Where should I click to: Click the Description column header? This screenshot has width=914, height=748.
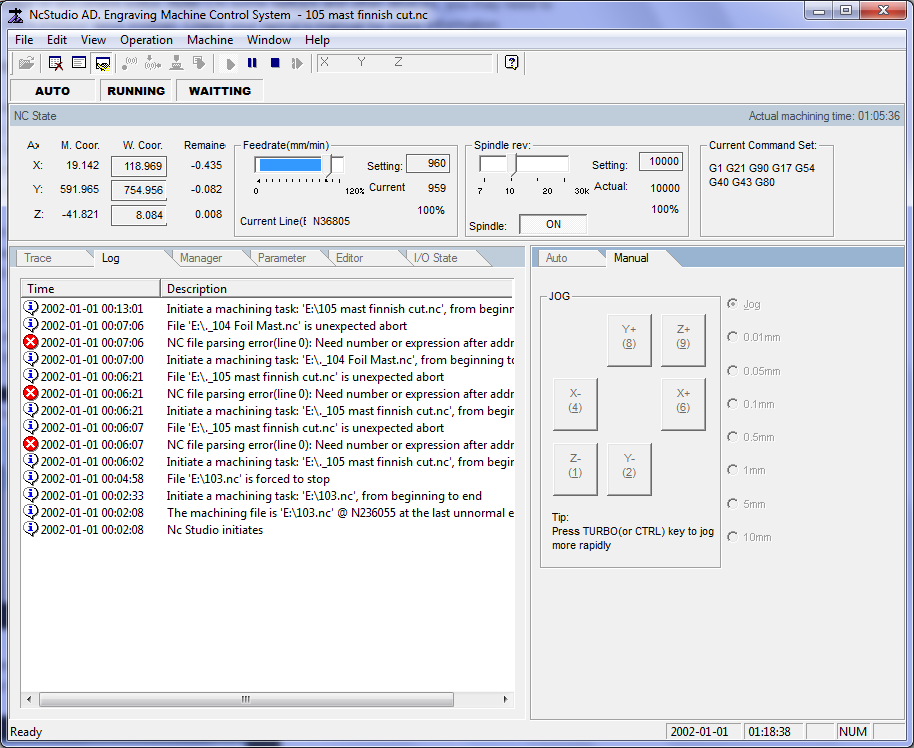point(335,288)
